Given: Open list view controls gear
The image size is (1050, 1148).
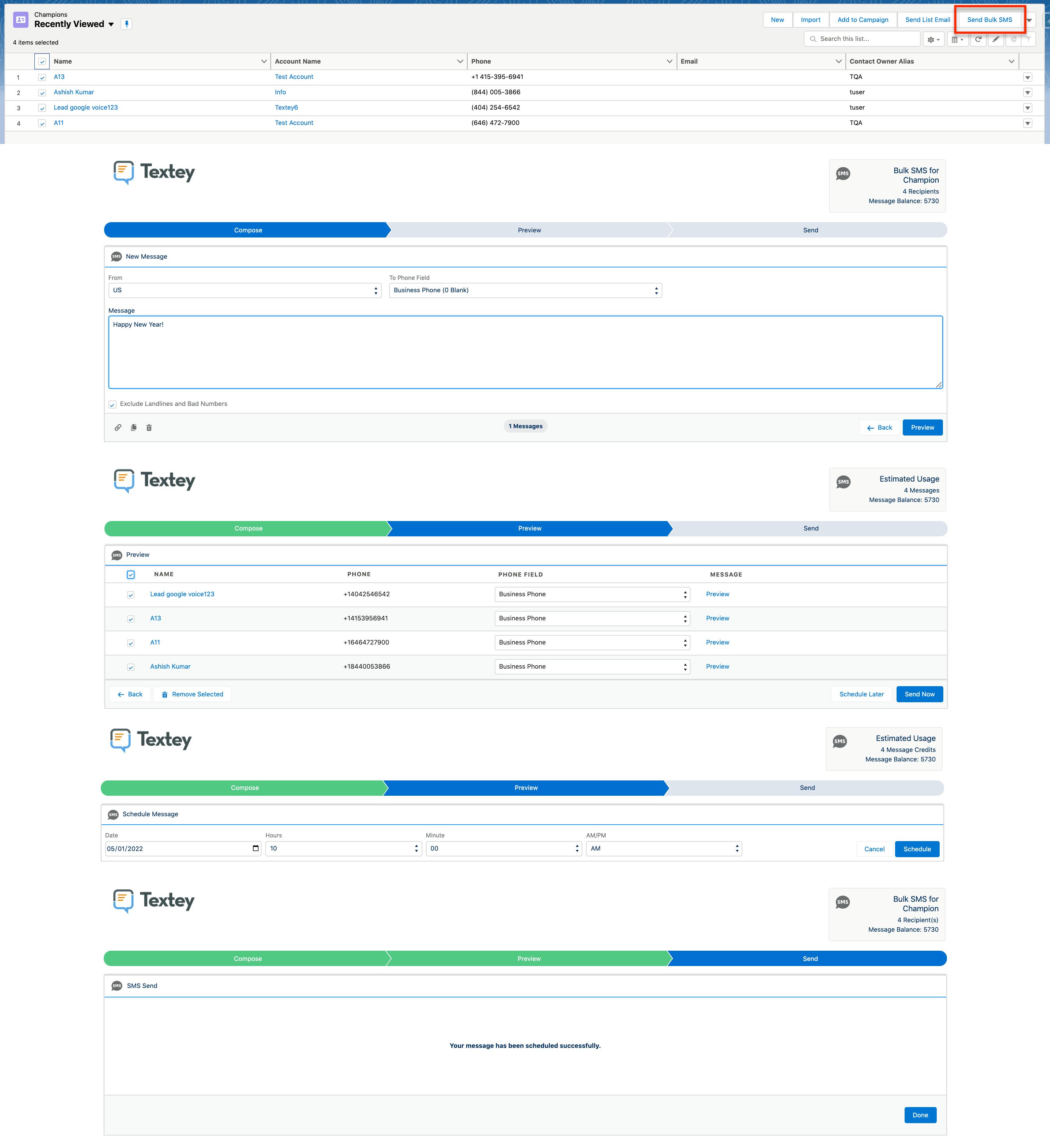Looking at the screenshot, I should click(933, 39).
